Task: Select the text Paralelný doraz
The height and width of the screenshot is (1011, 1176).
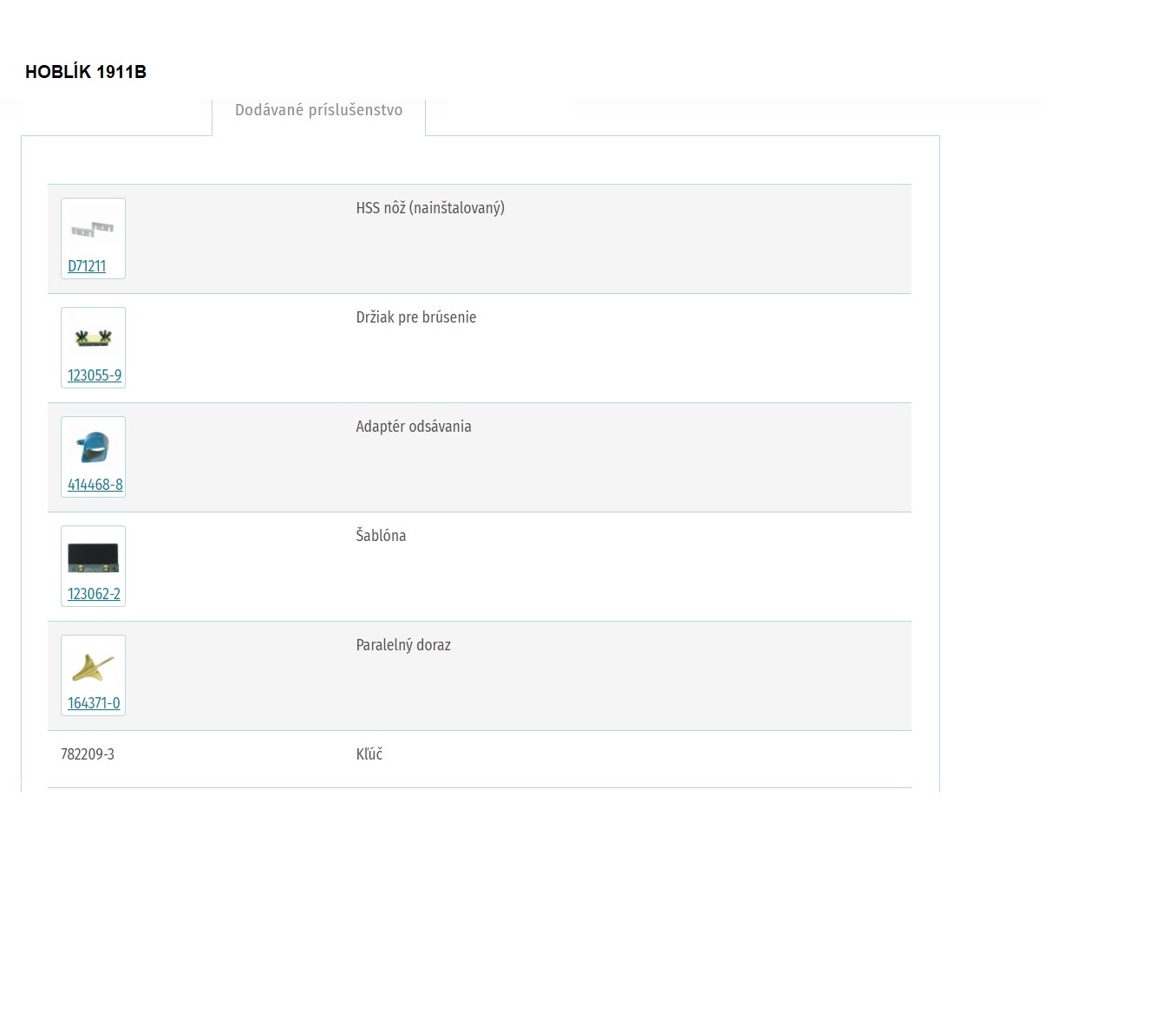Action: click(x=403, y=645)
